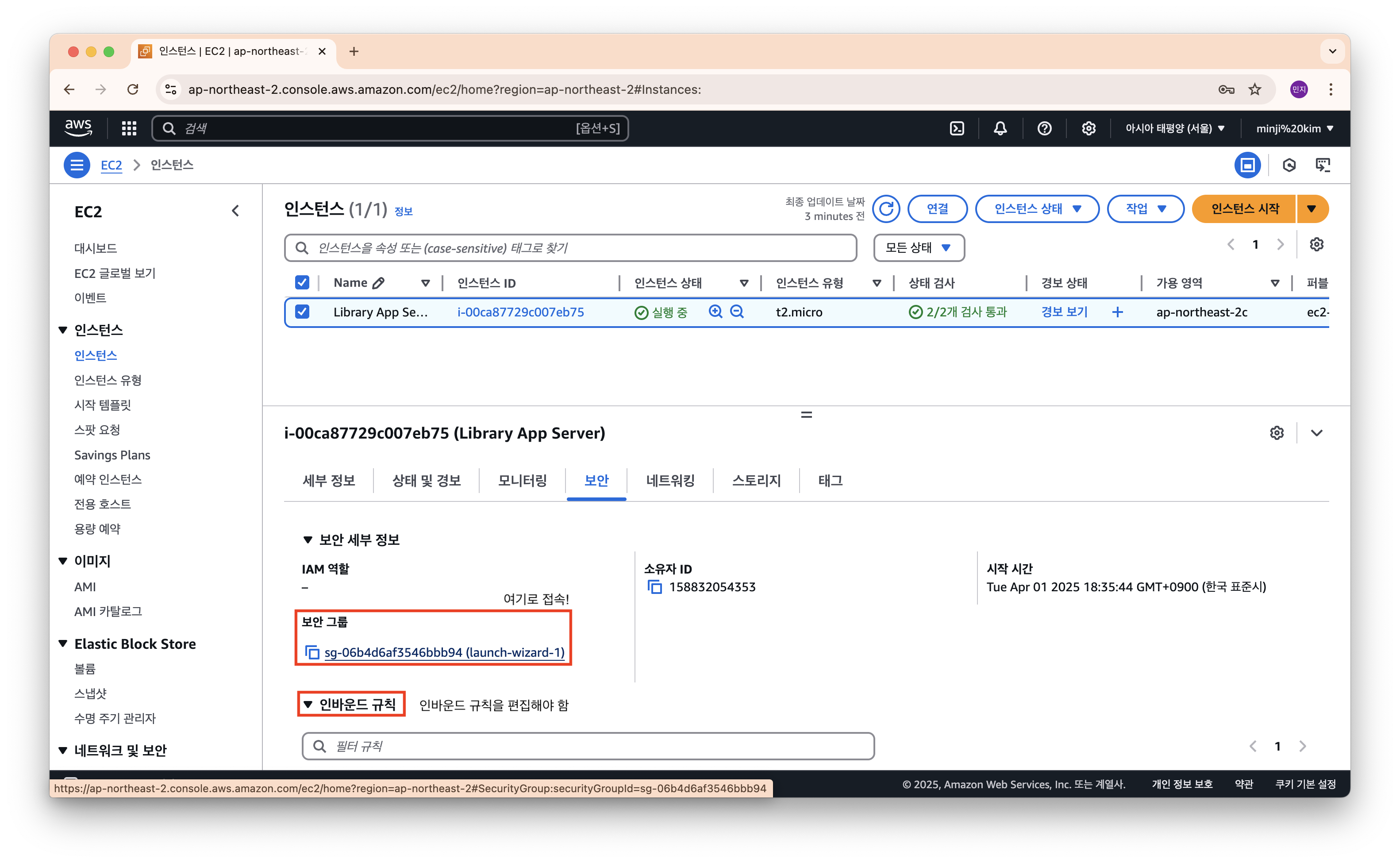
Task: Toggle the blue navigation hamburger menu
Action: [x=77, y=165]
